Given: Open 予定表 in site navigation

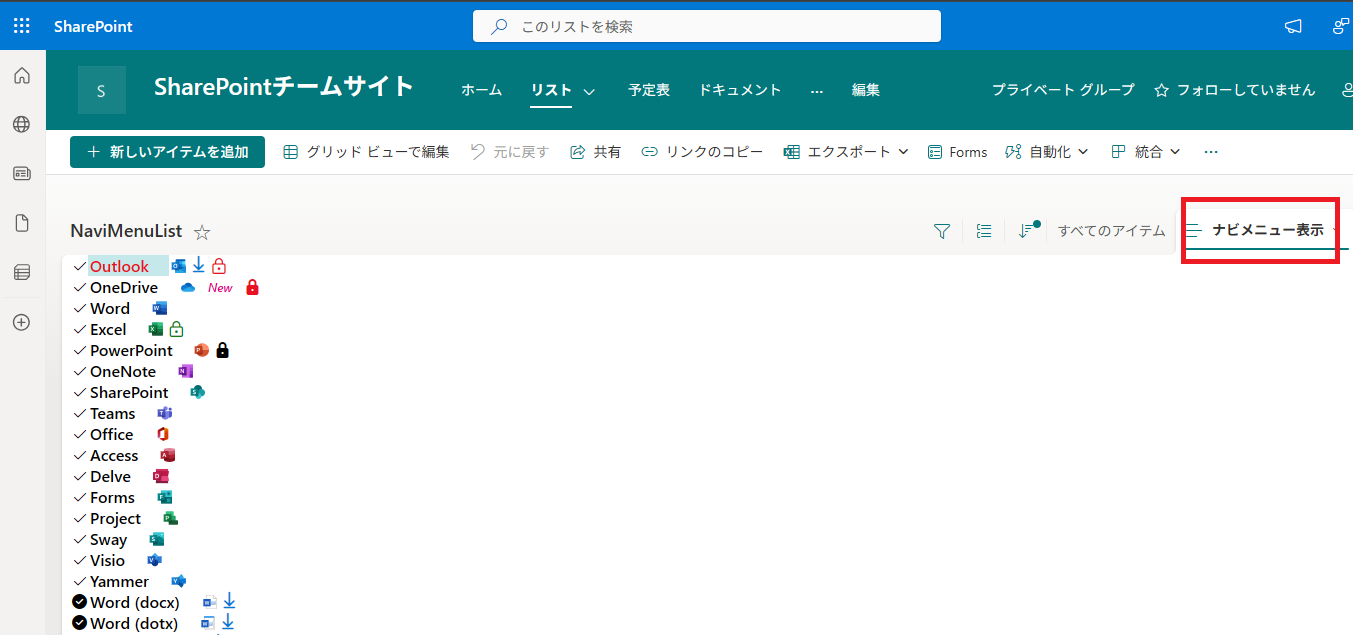Looking at the screenshot, I should [649, 90].
